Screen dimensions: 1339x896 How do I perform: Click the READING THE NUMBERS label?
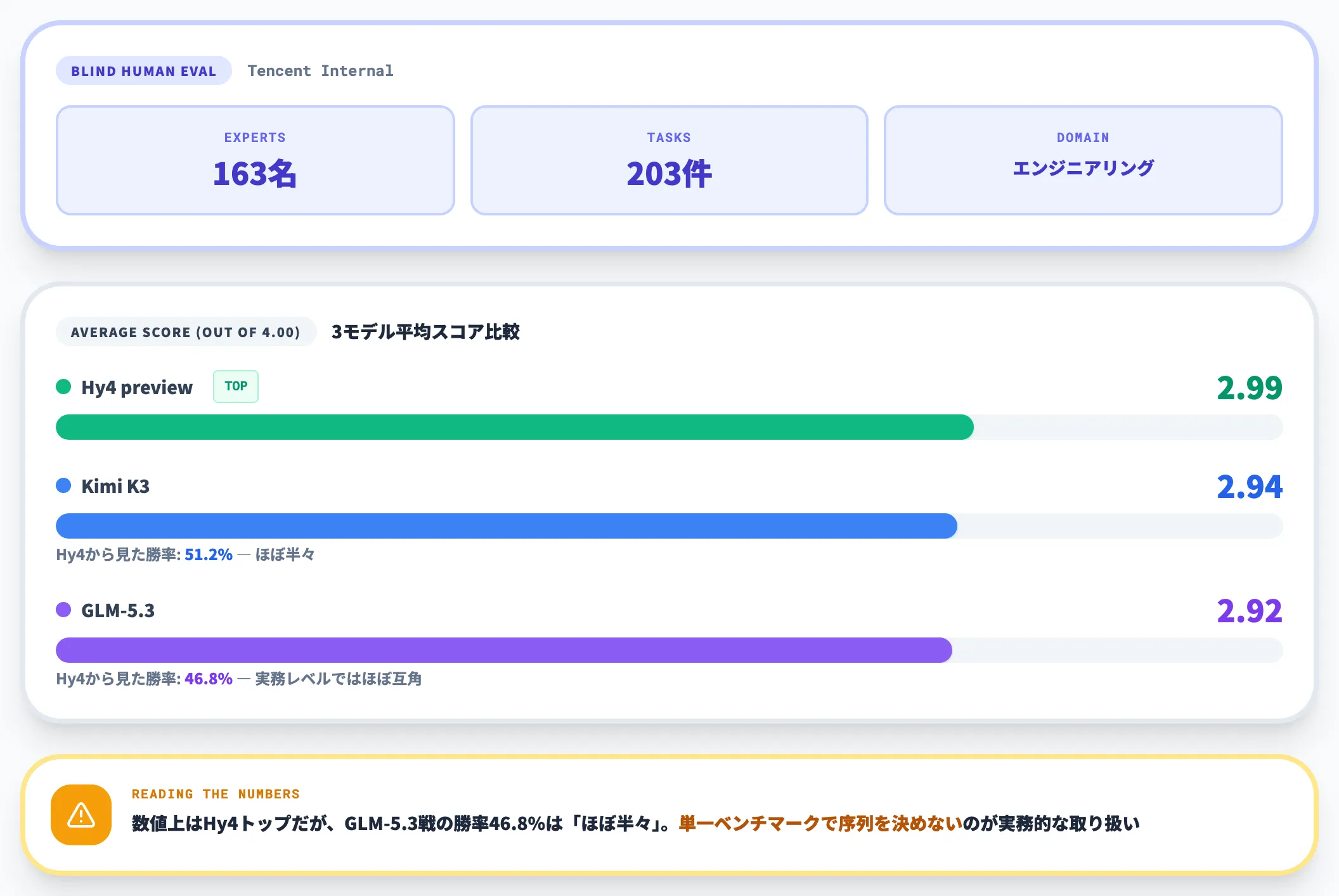(216, 794)
